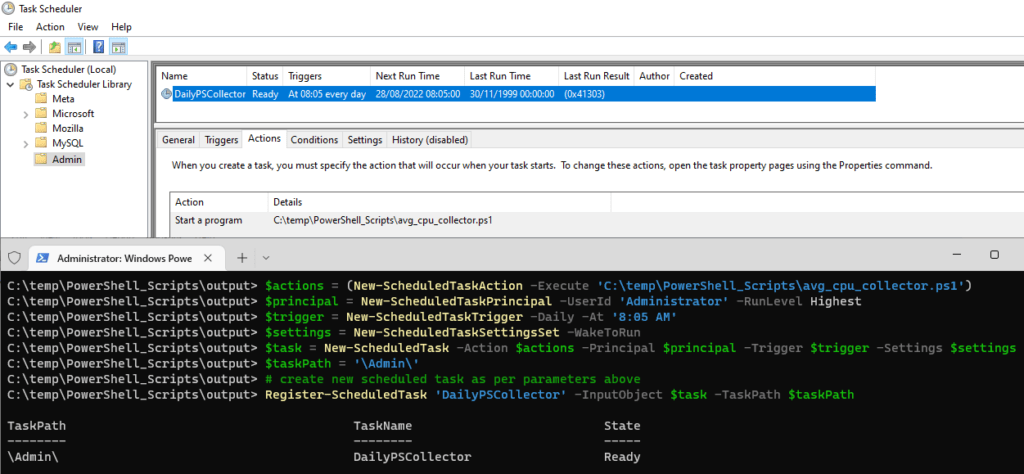Select Task Scheduler Library in tree
Viewport: 1024px width, 474px height.
tap(84, 84)
